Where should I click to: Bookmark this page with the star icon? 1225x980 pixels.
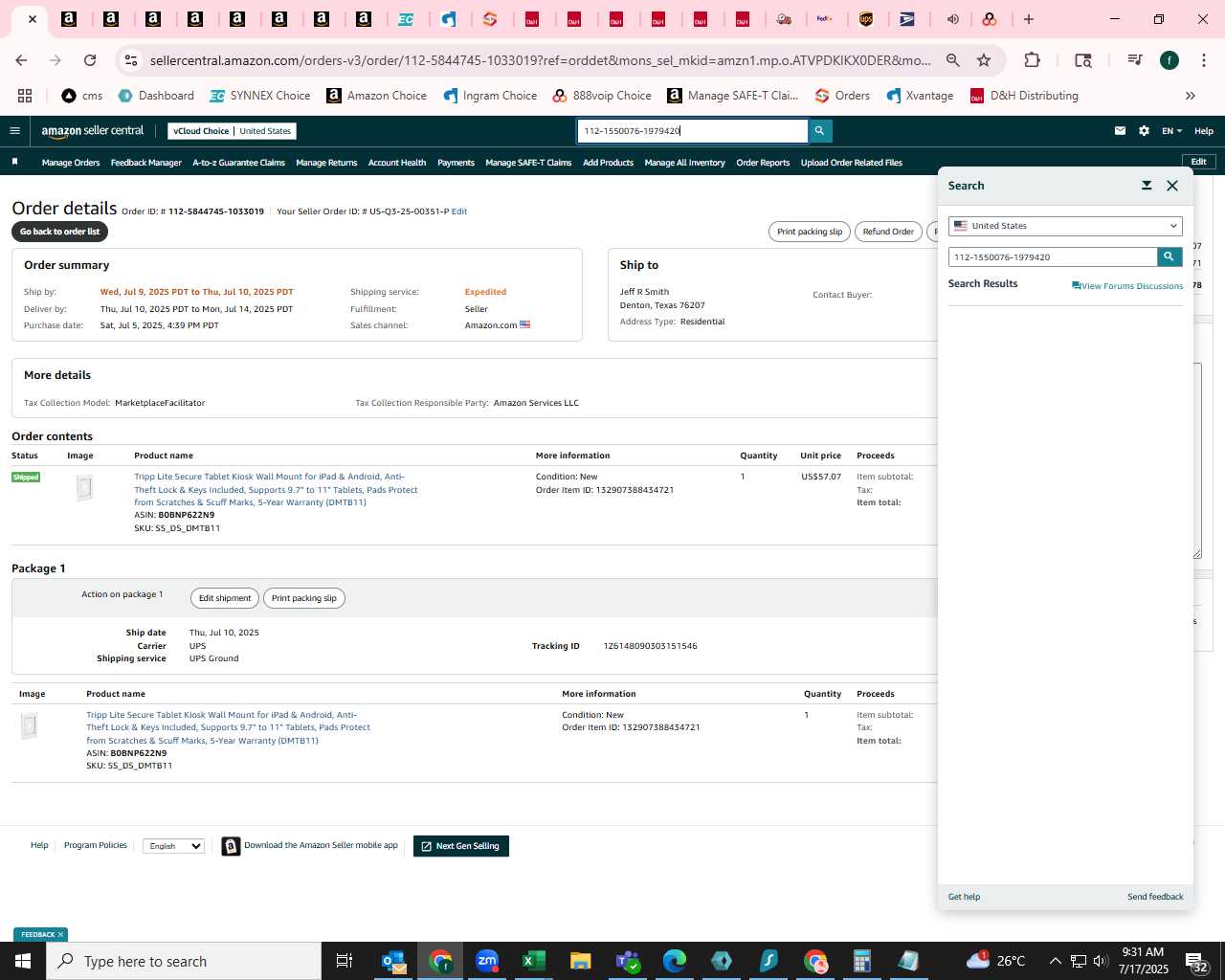click(984, 60)
